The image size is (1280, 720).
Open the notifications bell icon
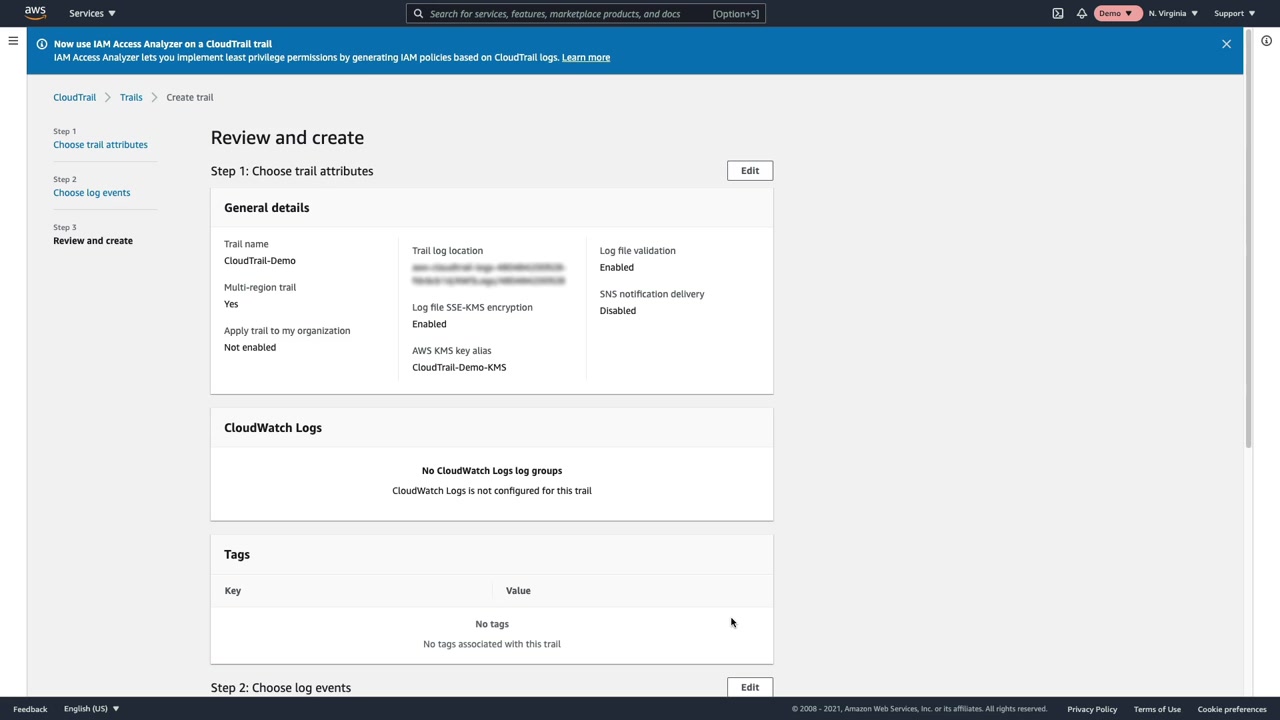pos(1082,14)
